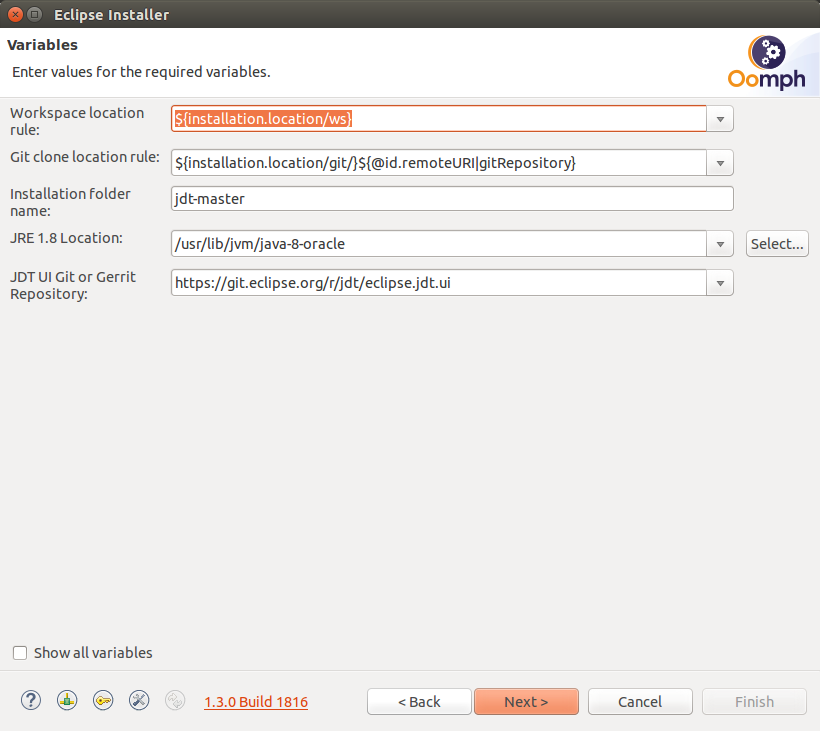Click the 'Git clone location rule:' label

pyautogui.click(x=85, y=157)
